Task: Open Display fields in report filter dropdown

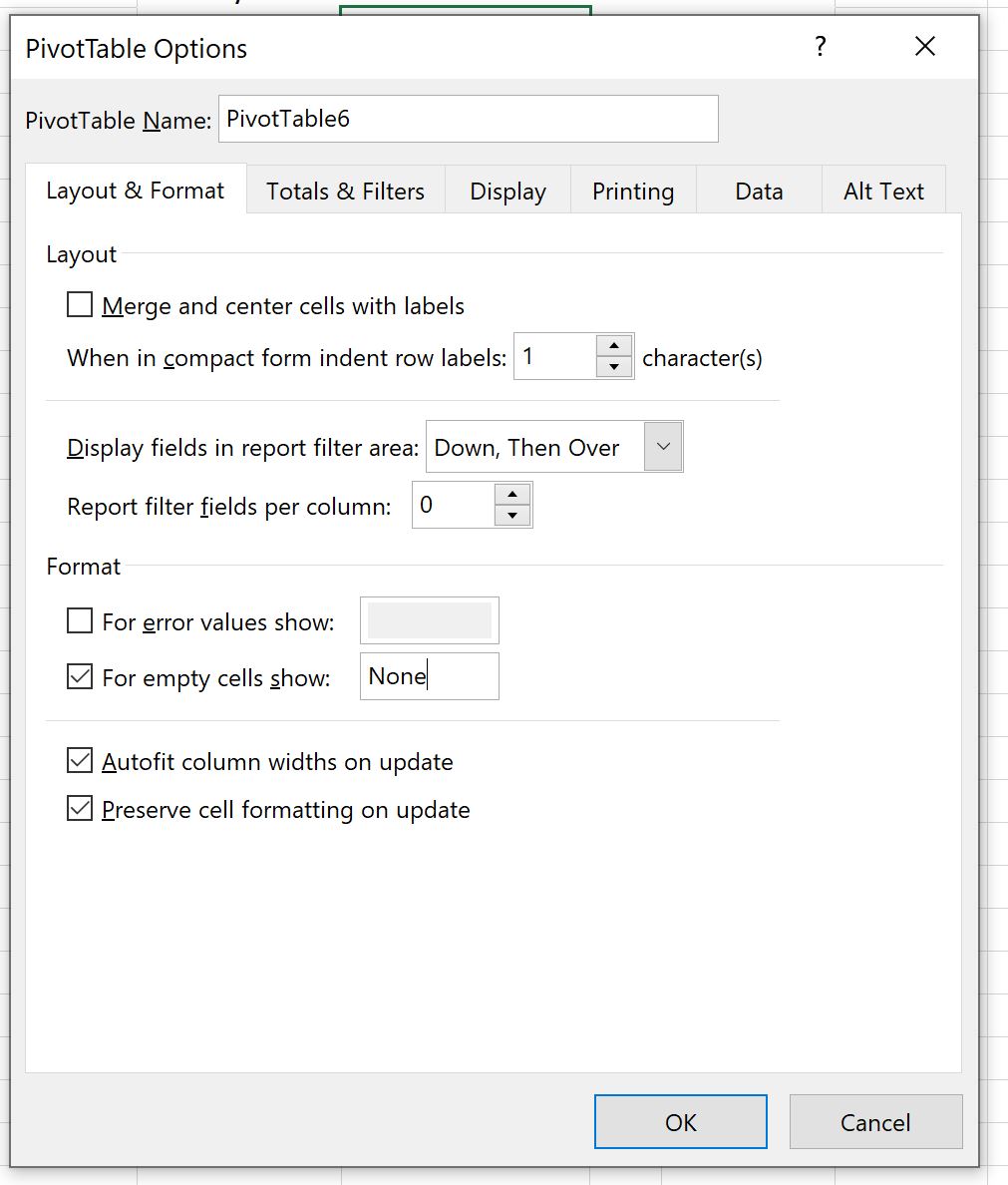Action: point(663,447)
